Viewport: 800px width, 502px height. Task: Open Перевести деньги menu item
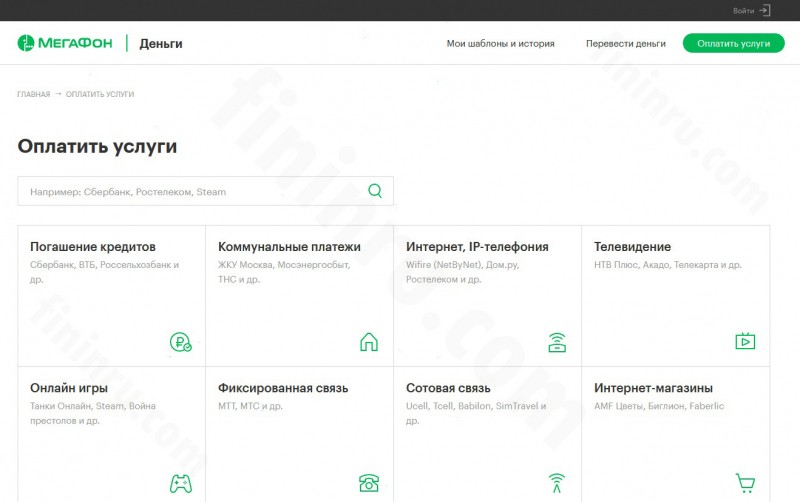pyautogui.click(x=626, y=44)
